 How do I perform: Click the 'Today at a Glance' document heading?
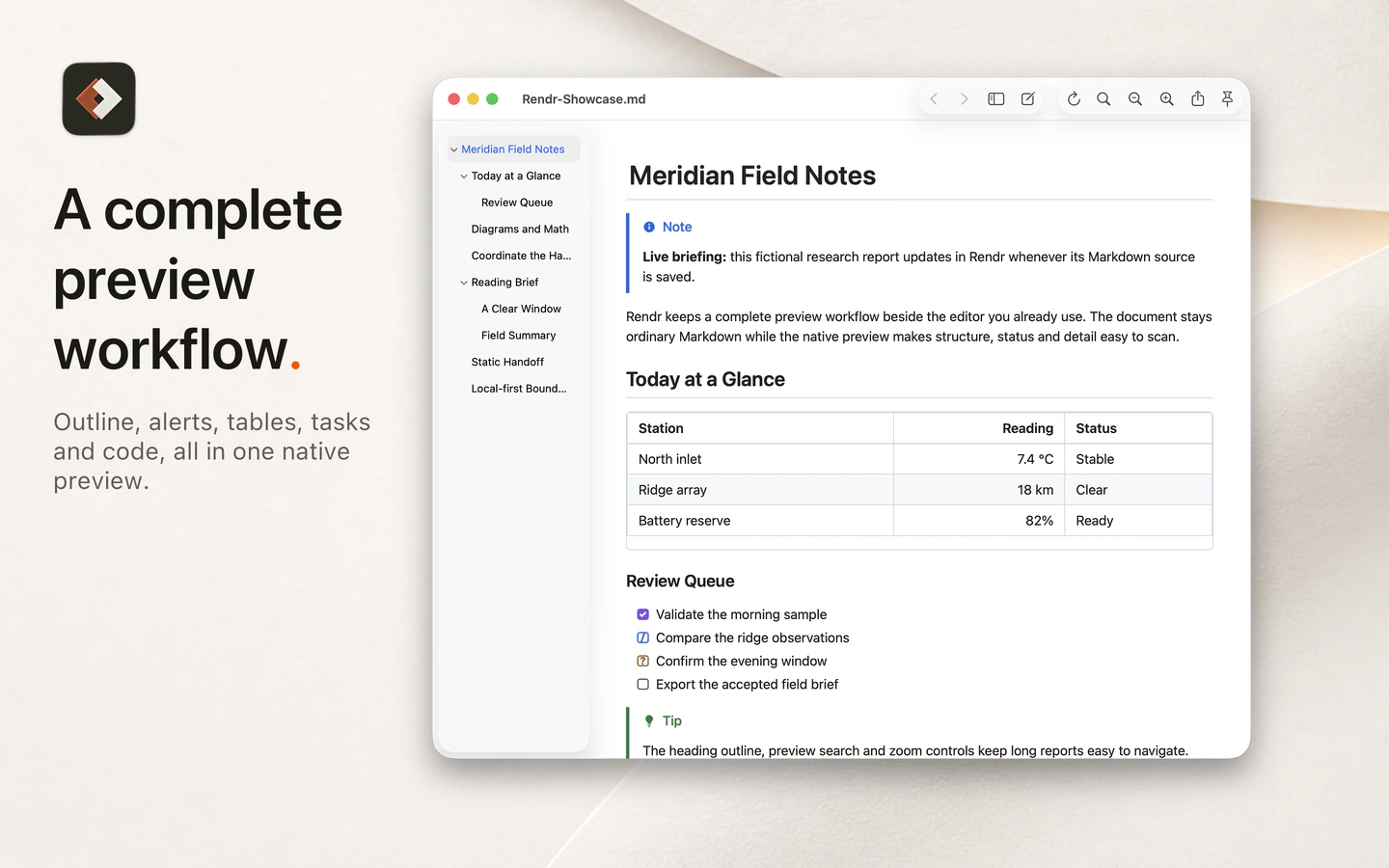705,379
